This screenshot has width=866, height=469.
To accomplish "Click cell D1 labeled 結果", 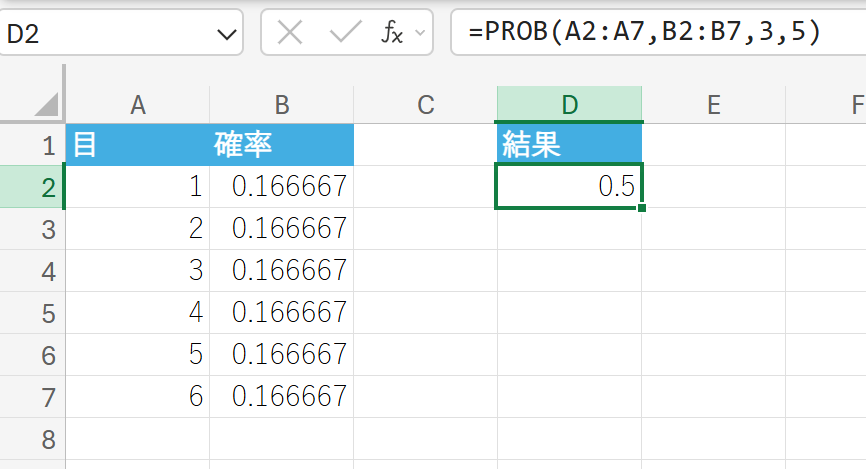I will (569, 146).
